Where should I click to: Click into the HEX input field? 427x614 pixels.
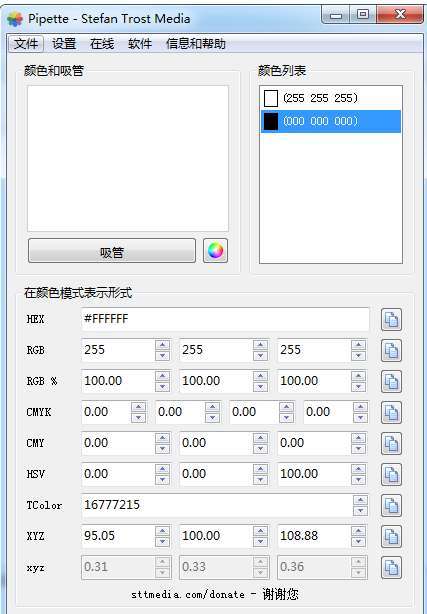[x=225, y=319]
